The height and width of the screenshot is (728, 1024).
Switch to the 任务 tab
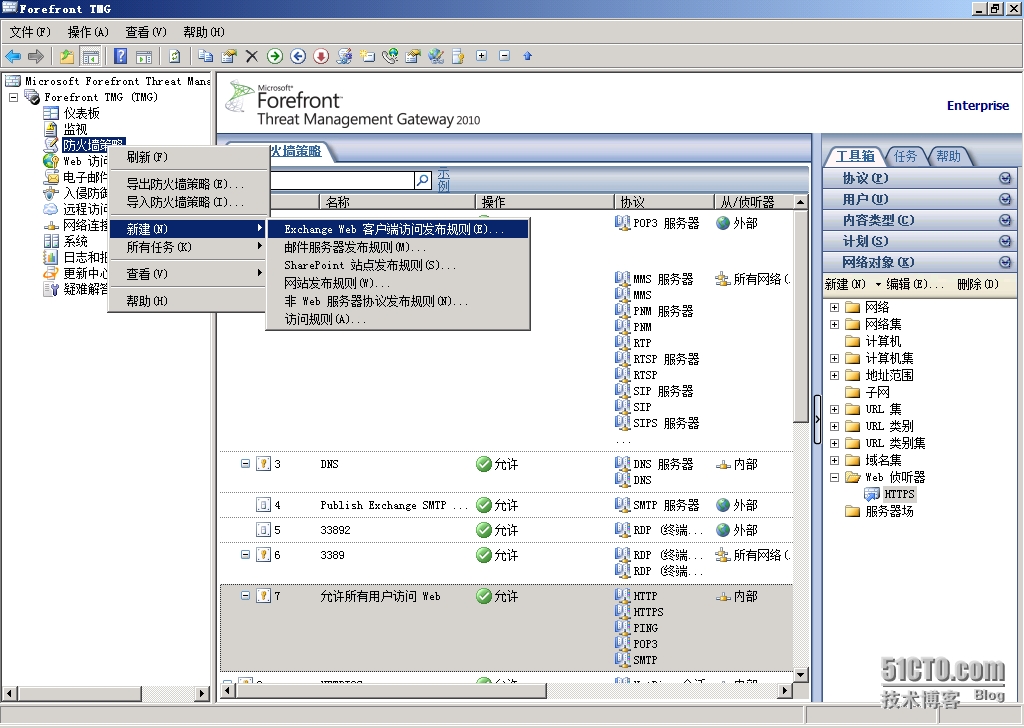tap(905, 156)
